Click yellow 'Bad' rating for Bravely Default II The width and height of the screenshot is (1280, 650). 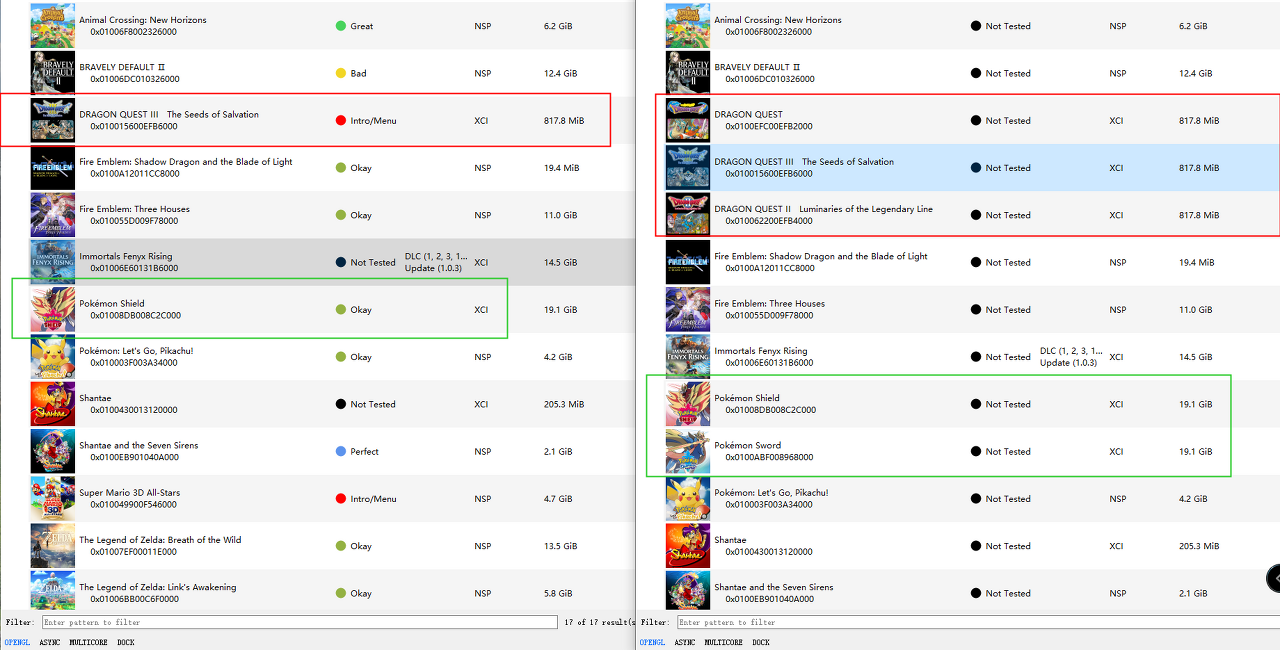point(351,73)
